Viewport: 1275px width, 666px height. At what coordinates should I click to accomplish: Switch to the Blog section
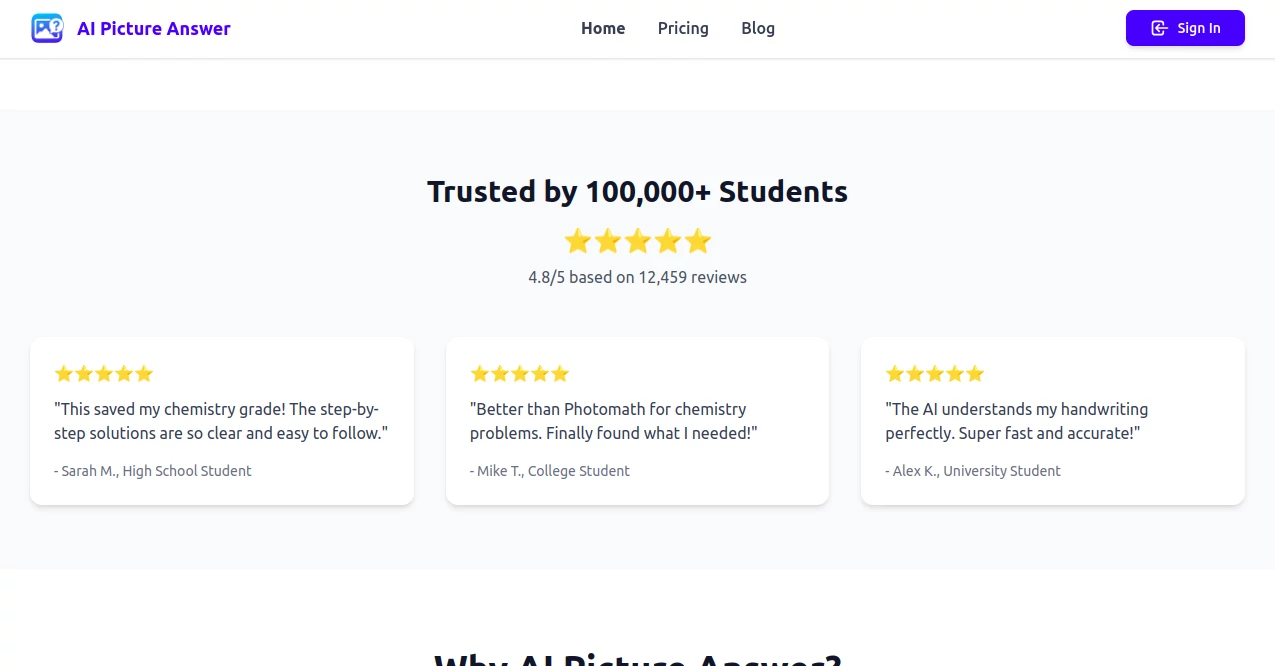[x=757, y=28]
